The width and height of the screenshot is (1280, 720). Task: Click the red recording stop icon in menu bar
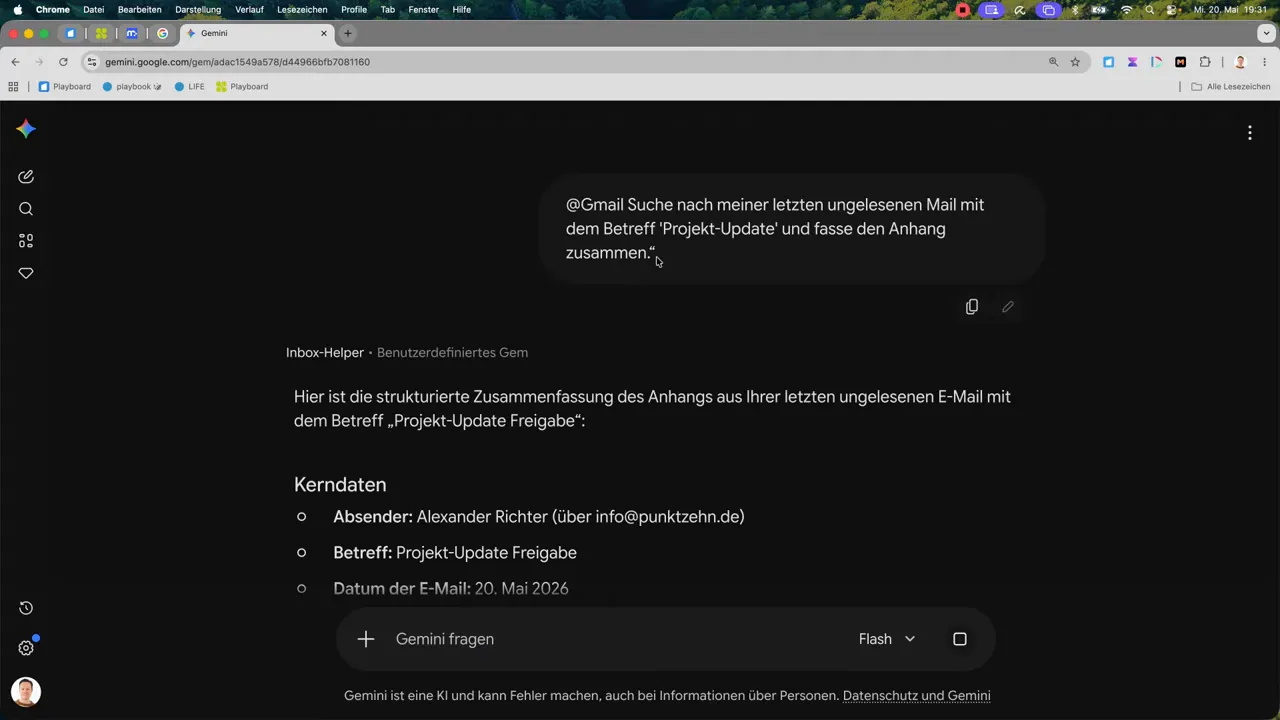coord(963,9)
